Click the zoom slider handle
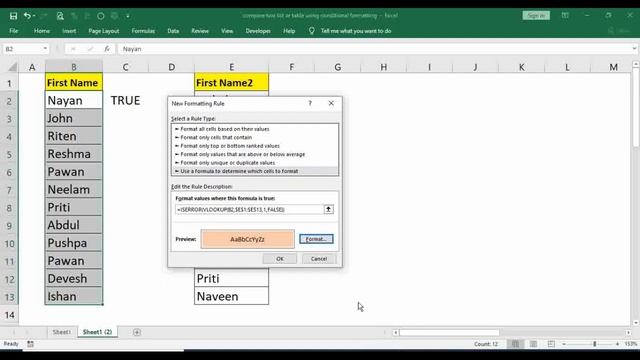Viewport: 640px width, 360px height. click(x=595, y=344)
